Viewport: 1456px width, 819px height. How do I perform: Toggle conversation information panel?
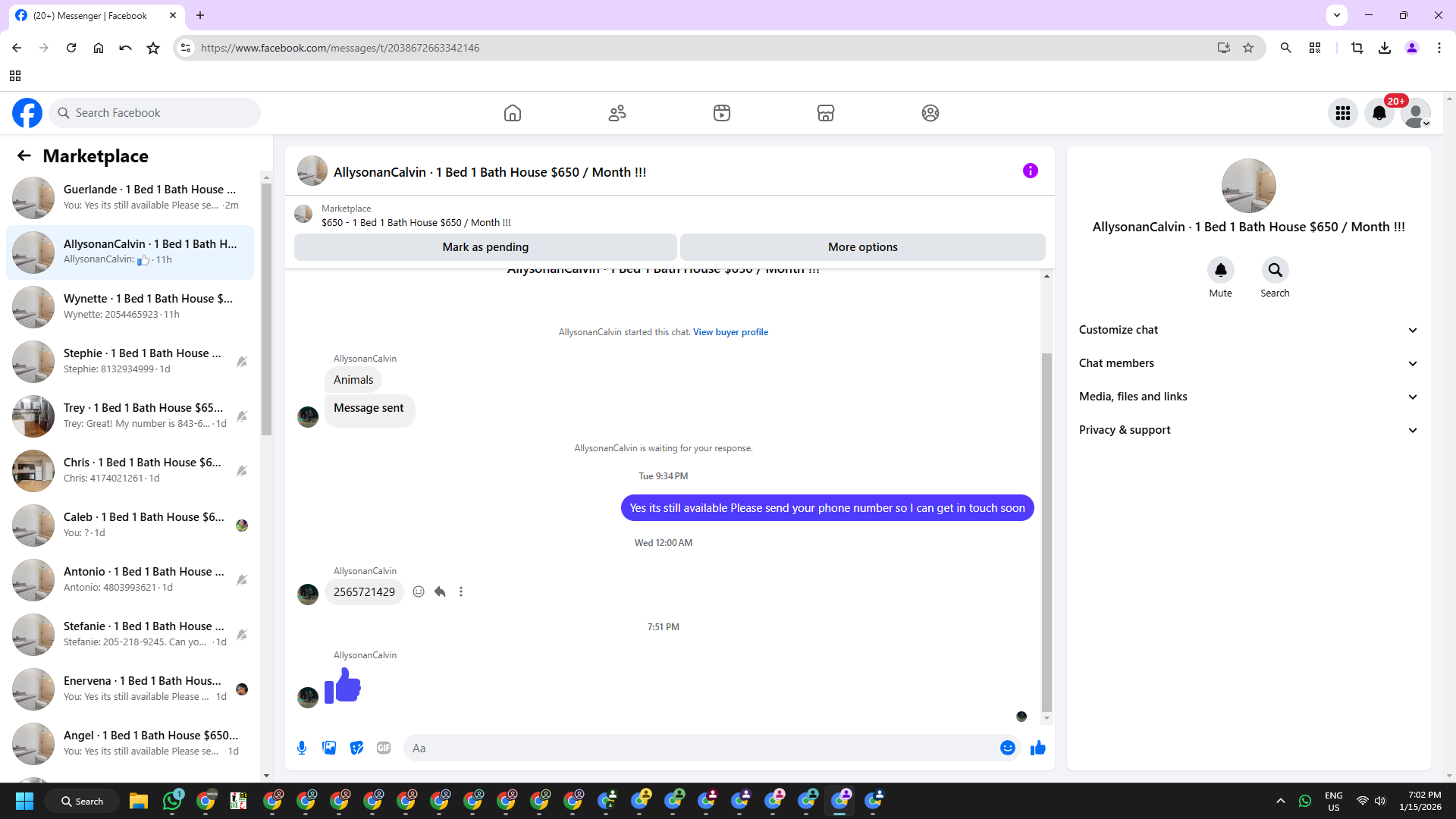(x=1030, y=171)
